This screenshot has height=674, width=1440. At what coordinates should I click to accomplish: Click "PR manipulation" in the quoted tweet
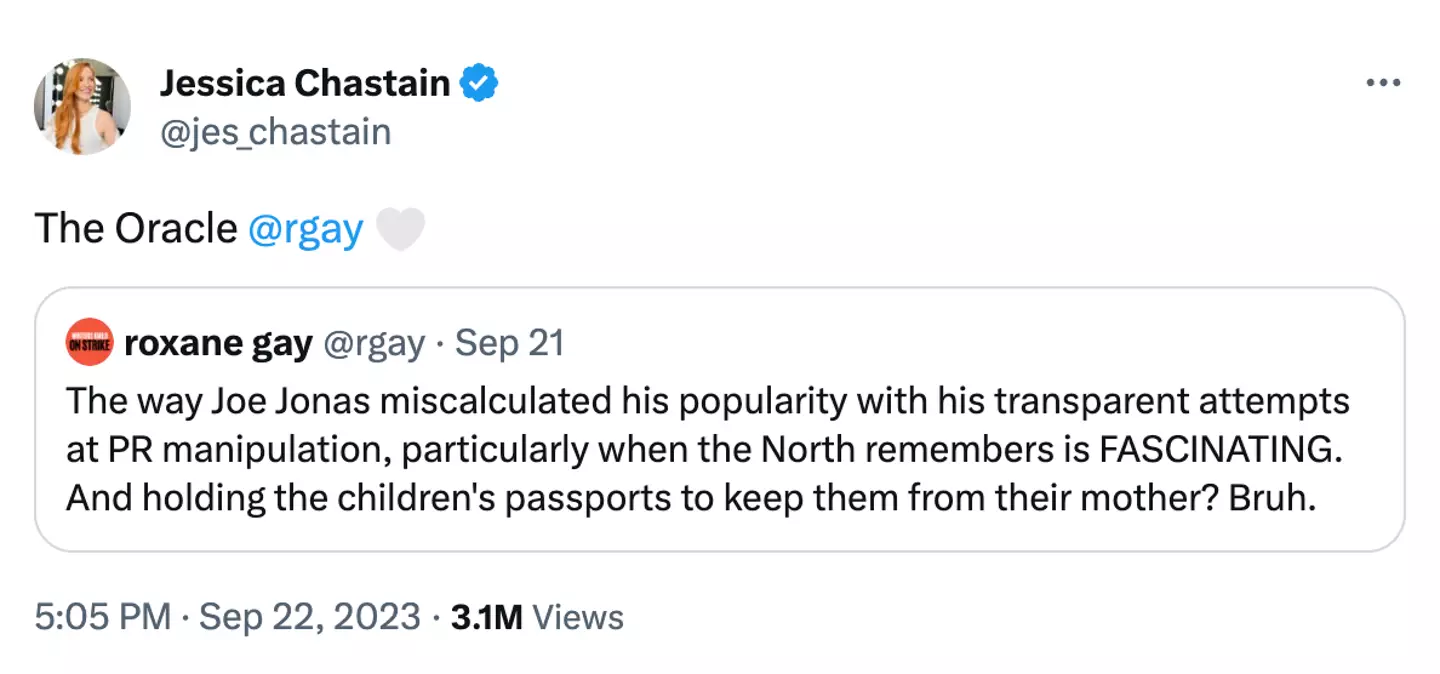248,450
